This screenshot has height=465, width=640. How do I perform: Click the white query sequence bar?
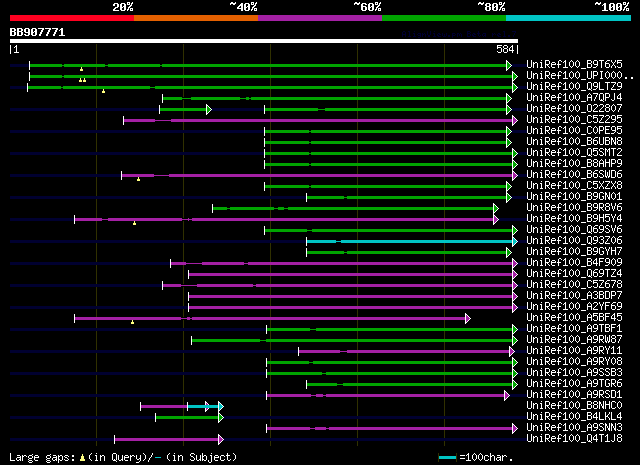[264, 41]
